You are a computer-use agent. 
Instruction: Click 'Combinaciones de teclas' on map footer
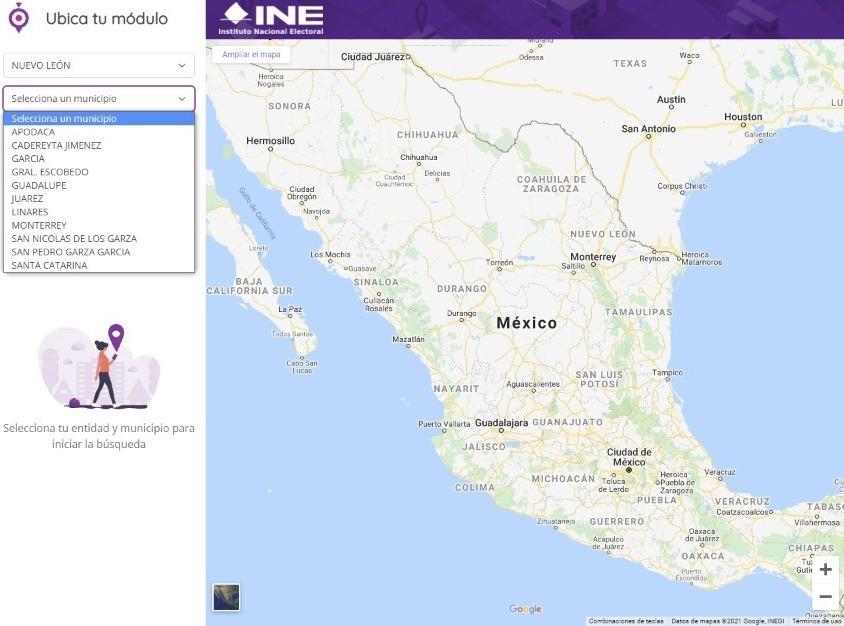pyautogui.click(x=626, y=621)
